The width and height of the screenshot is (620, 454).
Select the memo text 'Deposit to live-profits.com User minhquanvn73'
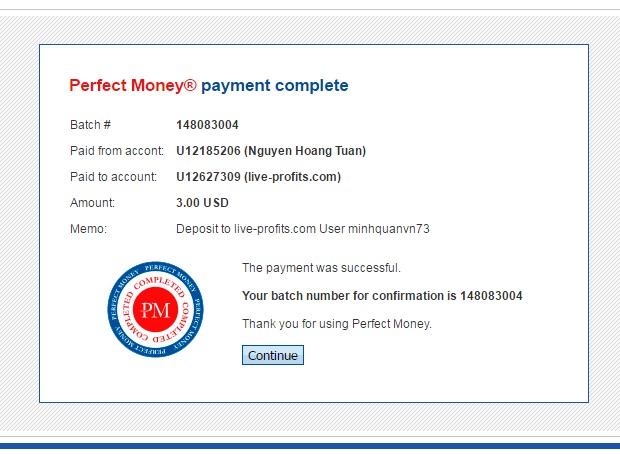[302, 229]
